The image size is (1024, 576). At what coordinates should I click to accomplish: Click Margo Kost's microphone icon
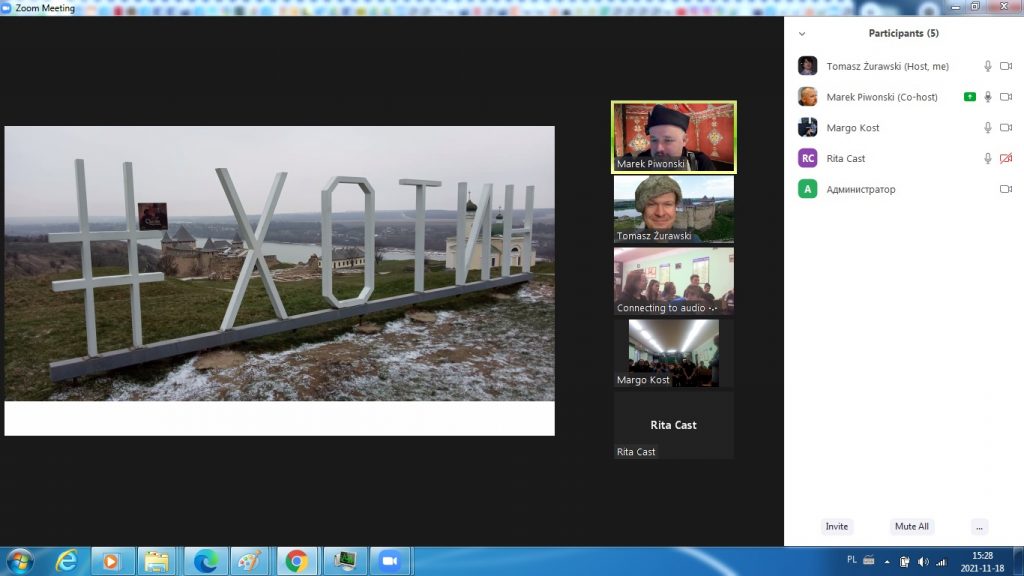coord(988,128)
